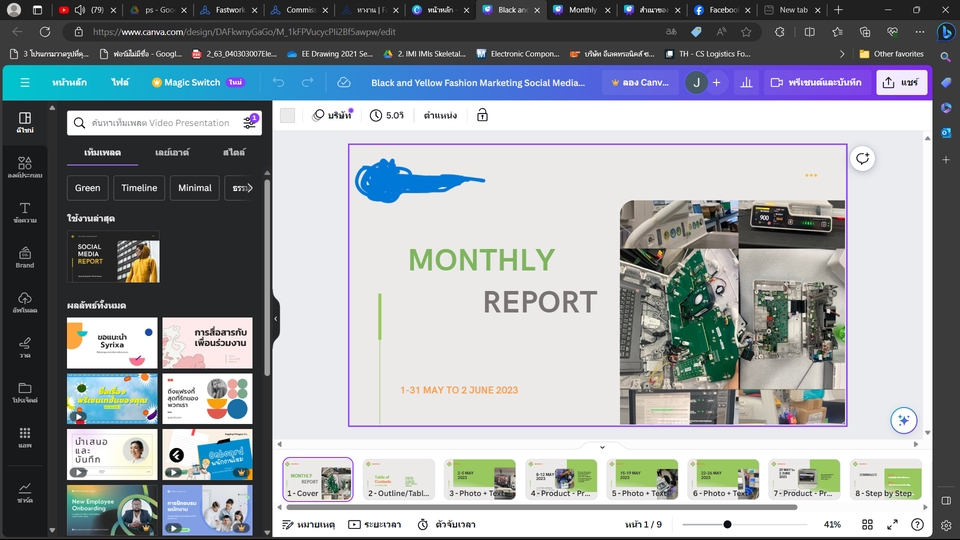
Task: Select the 2 - Outline/Table page thumbnail
Action: [x=399, y=479]
